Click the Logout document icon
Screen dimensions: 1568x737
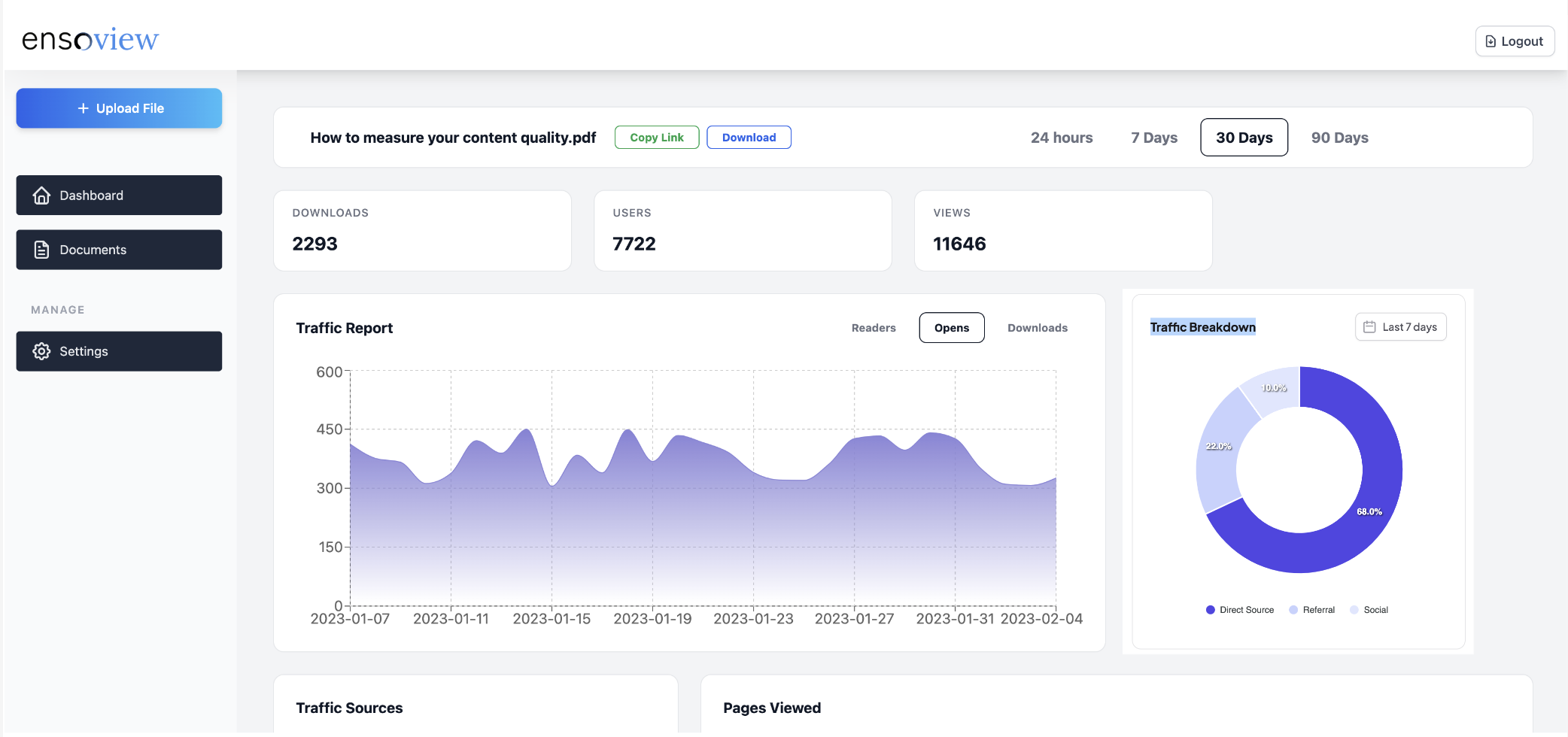coord(1491,41)
